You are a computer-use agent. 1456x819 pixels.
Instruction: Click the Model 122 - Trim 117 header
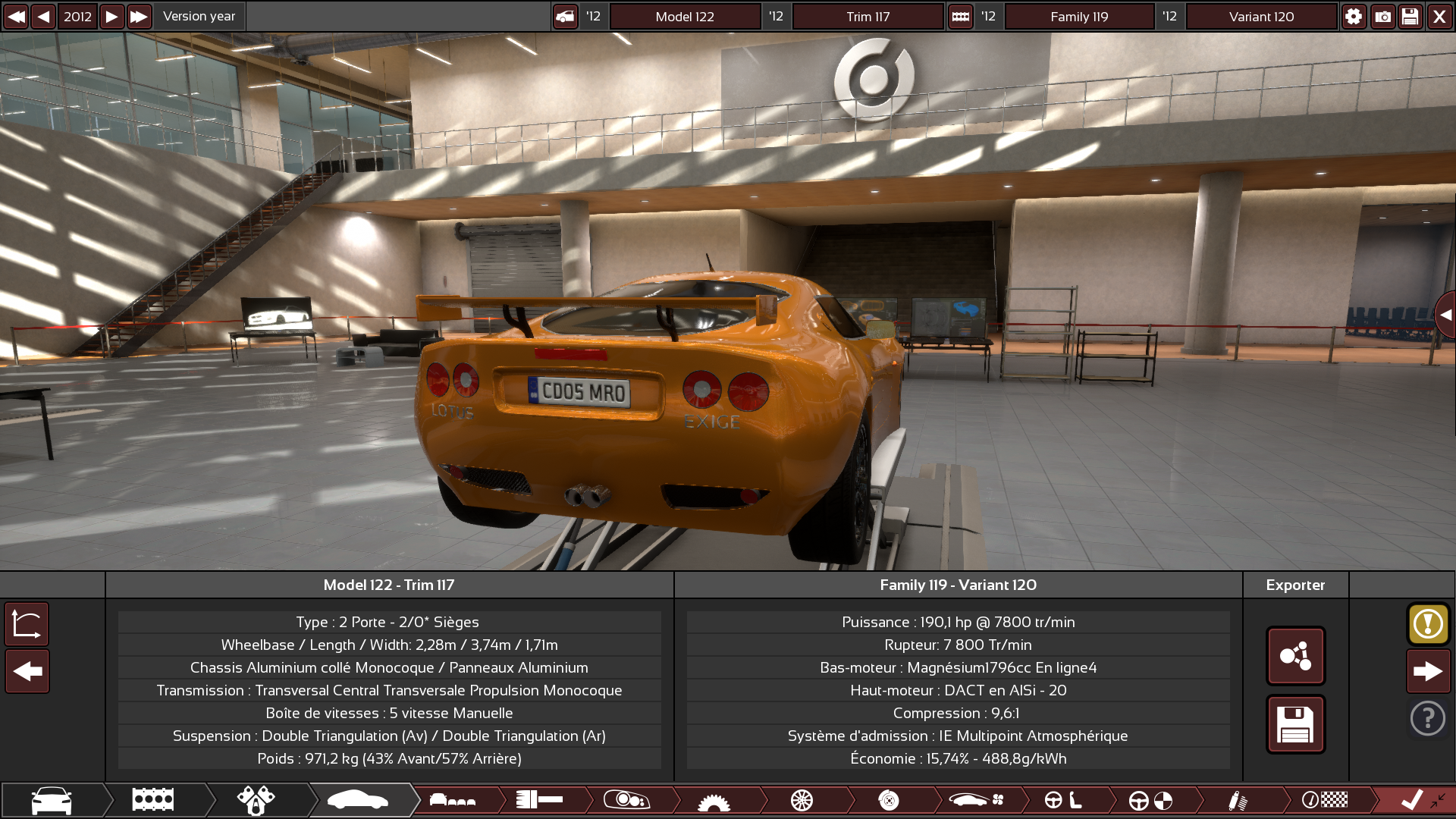point(389,585)
